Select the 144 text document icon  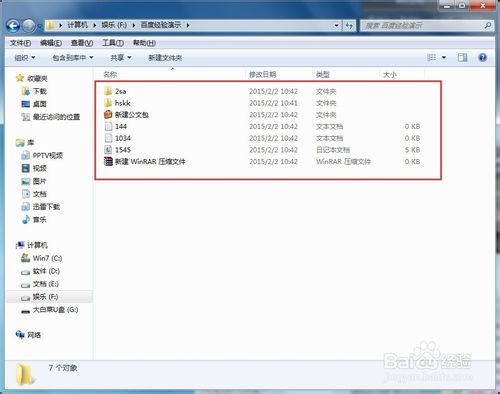point(108,126)
